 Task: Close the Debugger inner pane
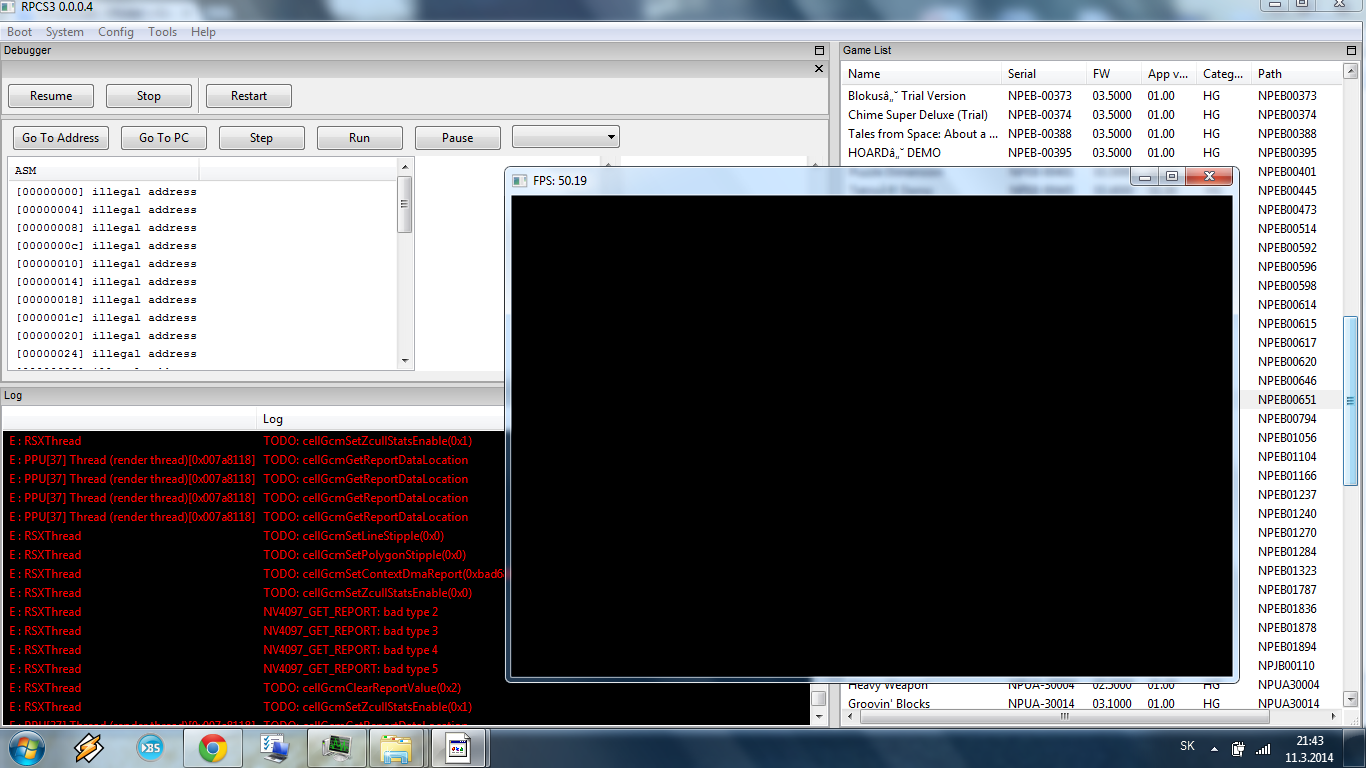(x=819, y=69)
